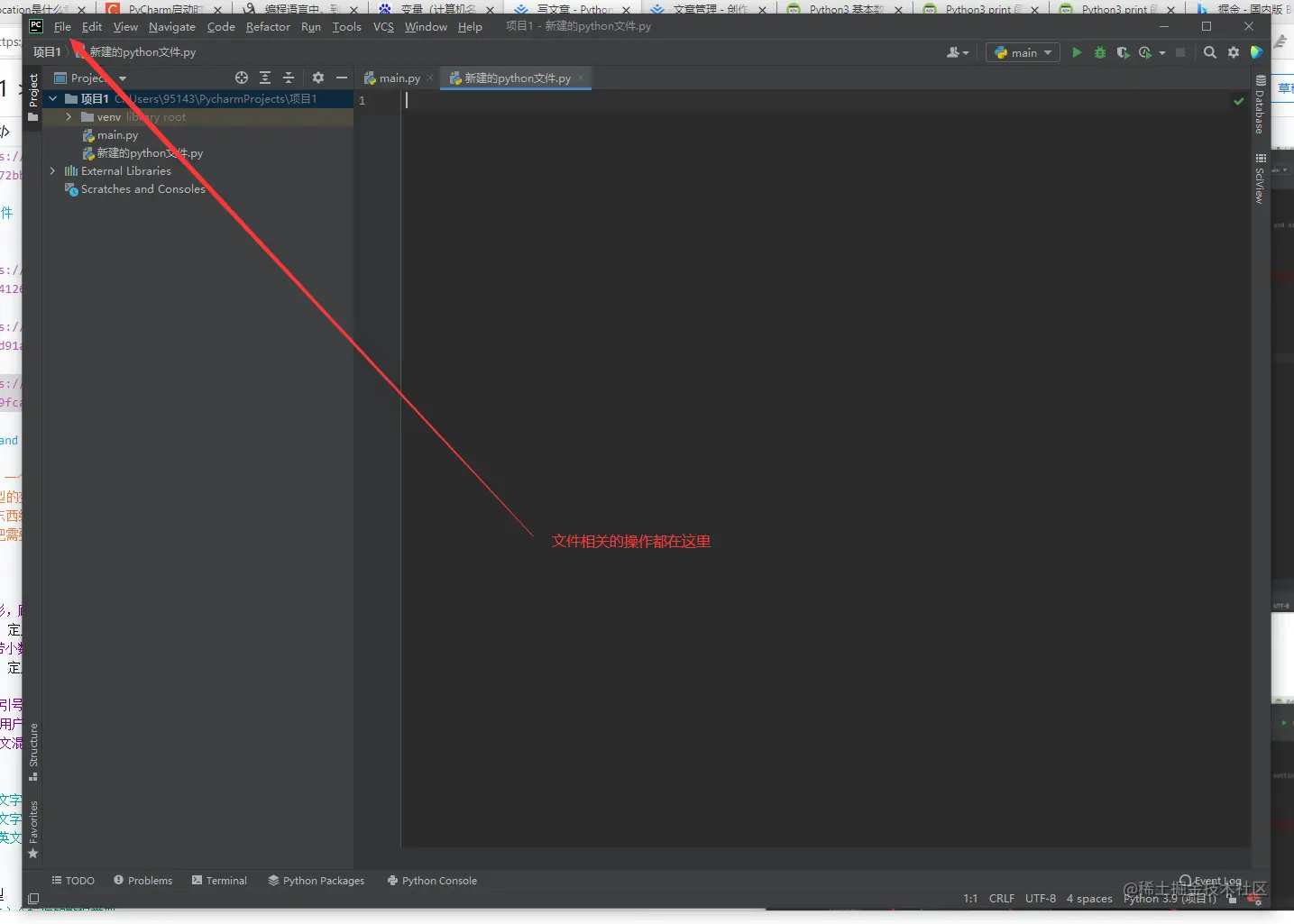Switch to browser tab 文章管理 - 创作
The height and width of the screenshot is (924, 1294).
point(709,8)
